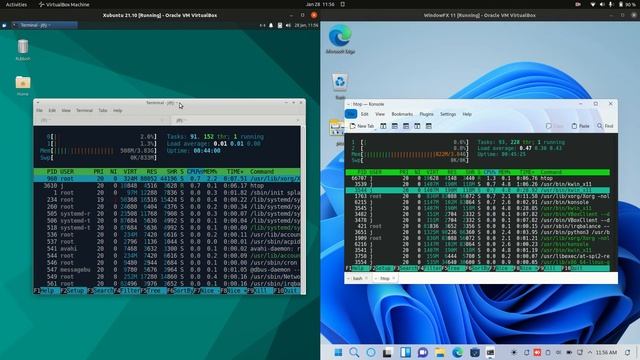Open the Microsoft Edge desktop shortcut
This screenshot has width=640, height=360.
point(340,38)
